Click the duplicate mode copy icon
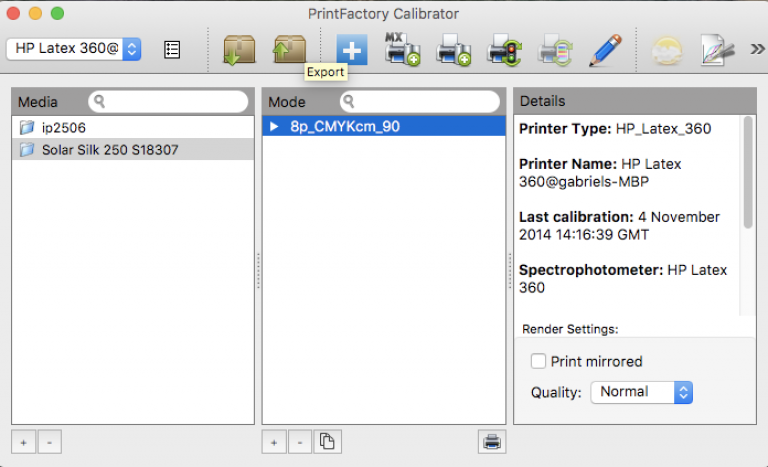The height and width of the screenshot is (467, 768). click(x=327, y=442)
